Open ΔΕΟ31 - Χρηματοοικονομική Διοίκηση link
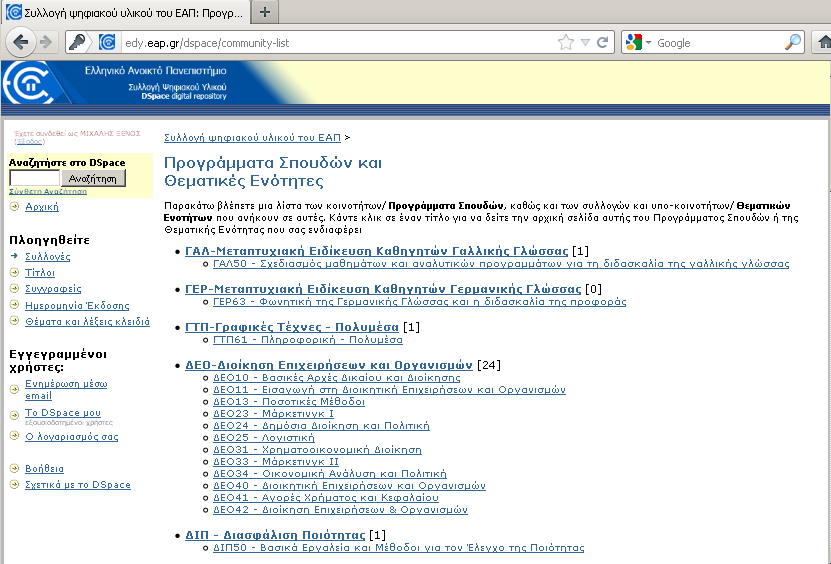 click(317, 450)
